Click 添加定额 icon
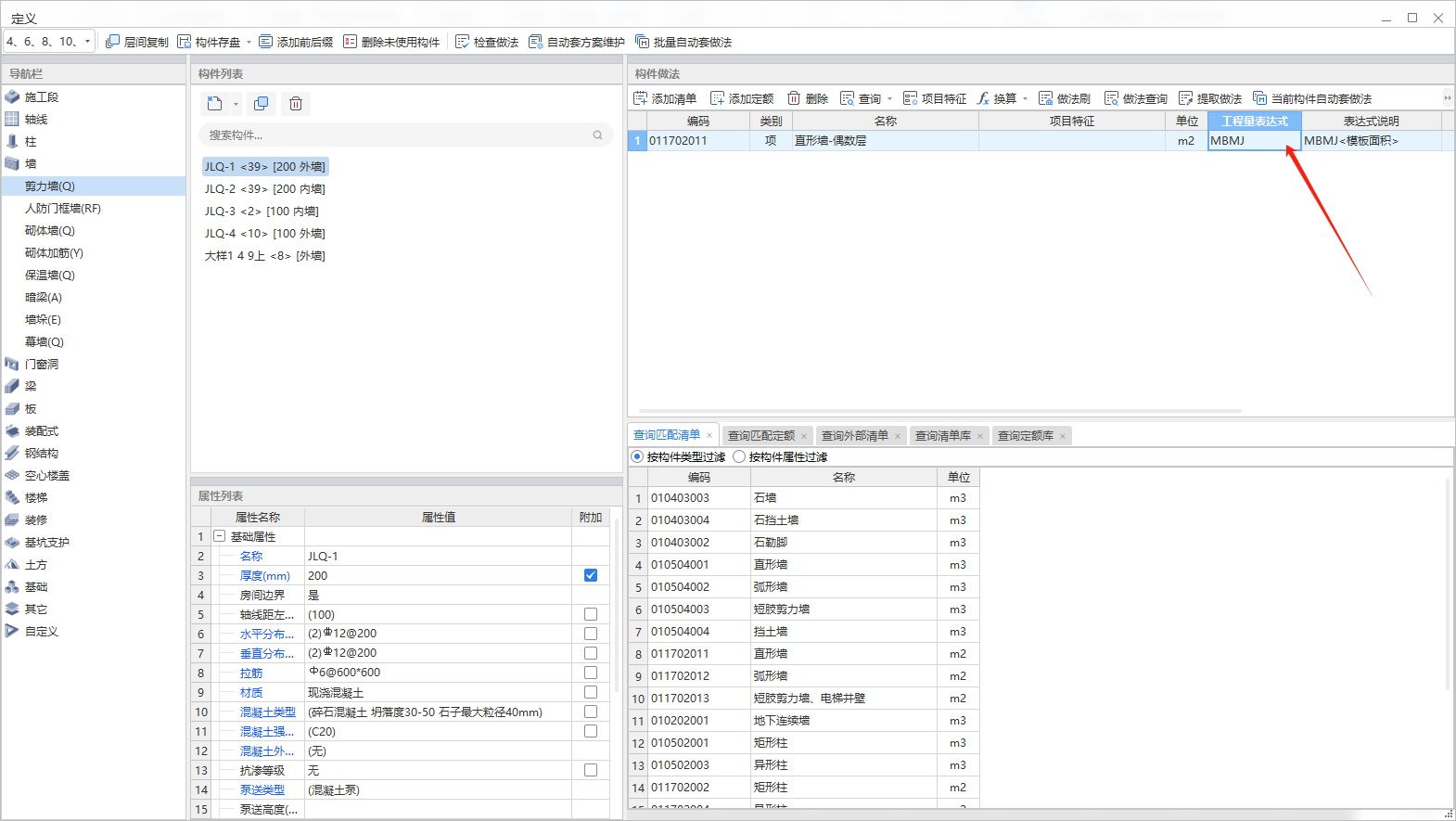 pyautogui.click(x=717, y=98)
